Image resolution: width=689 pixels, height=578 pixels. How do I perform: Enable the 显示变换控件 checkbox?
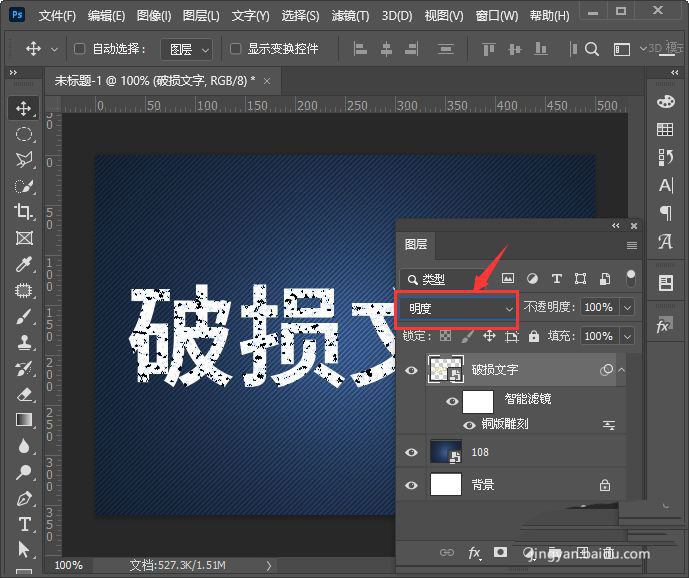236,48
